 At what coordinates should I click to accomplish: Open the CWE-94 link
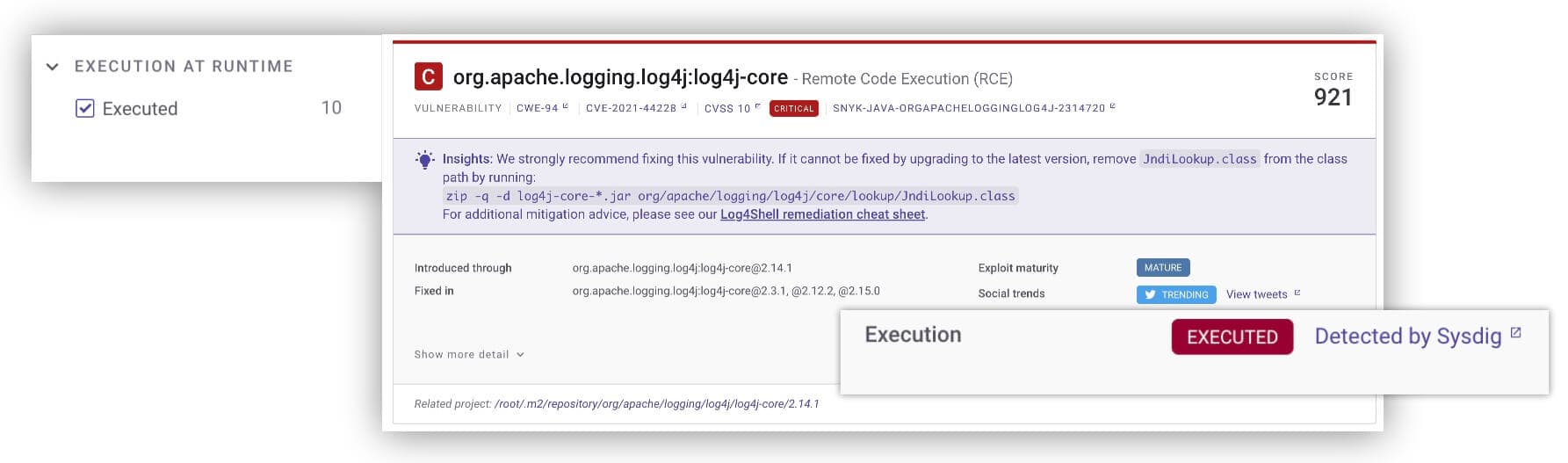coord(537,108)
